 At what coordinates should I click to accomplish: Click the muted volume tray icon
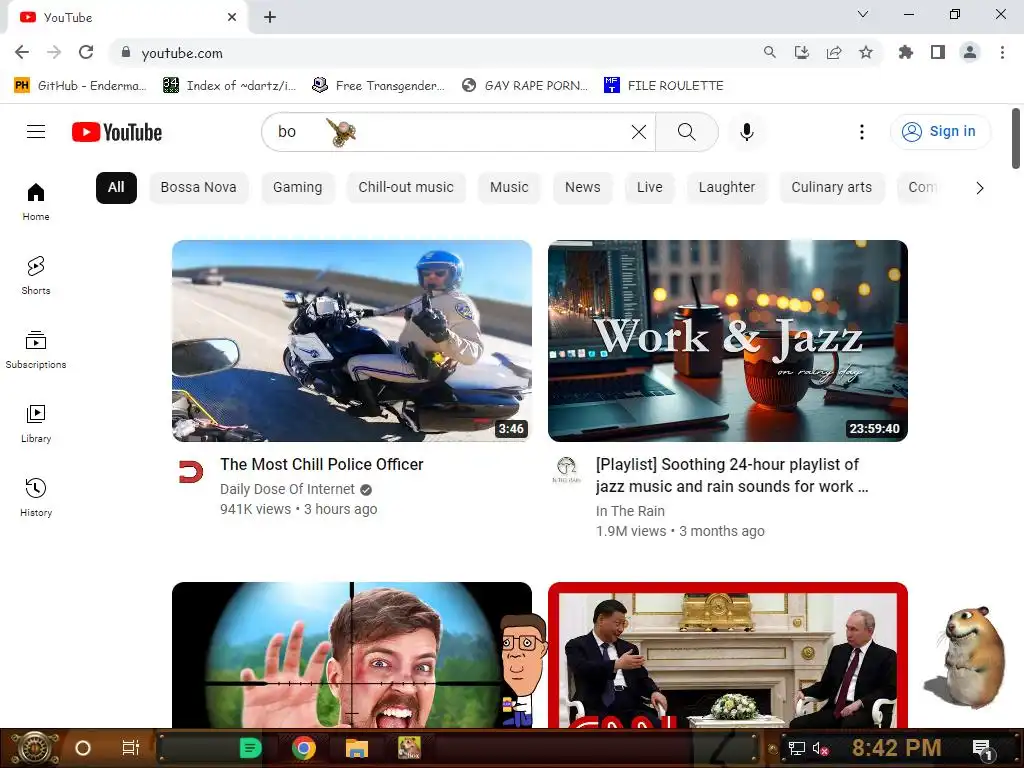coord(820,748)
